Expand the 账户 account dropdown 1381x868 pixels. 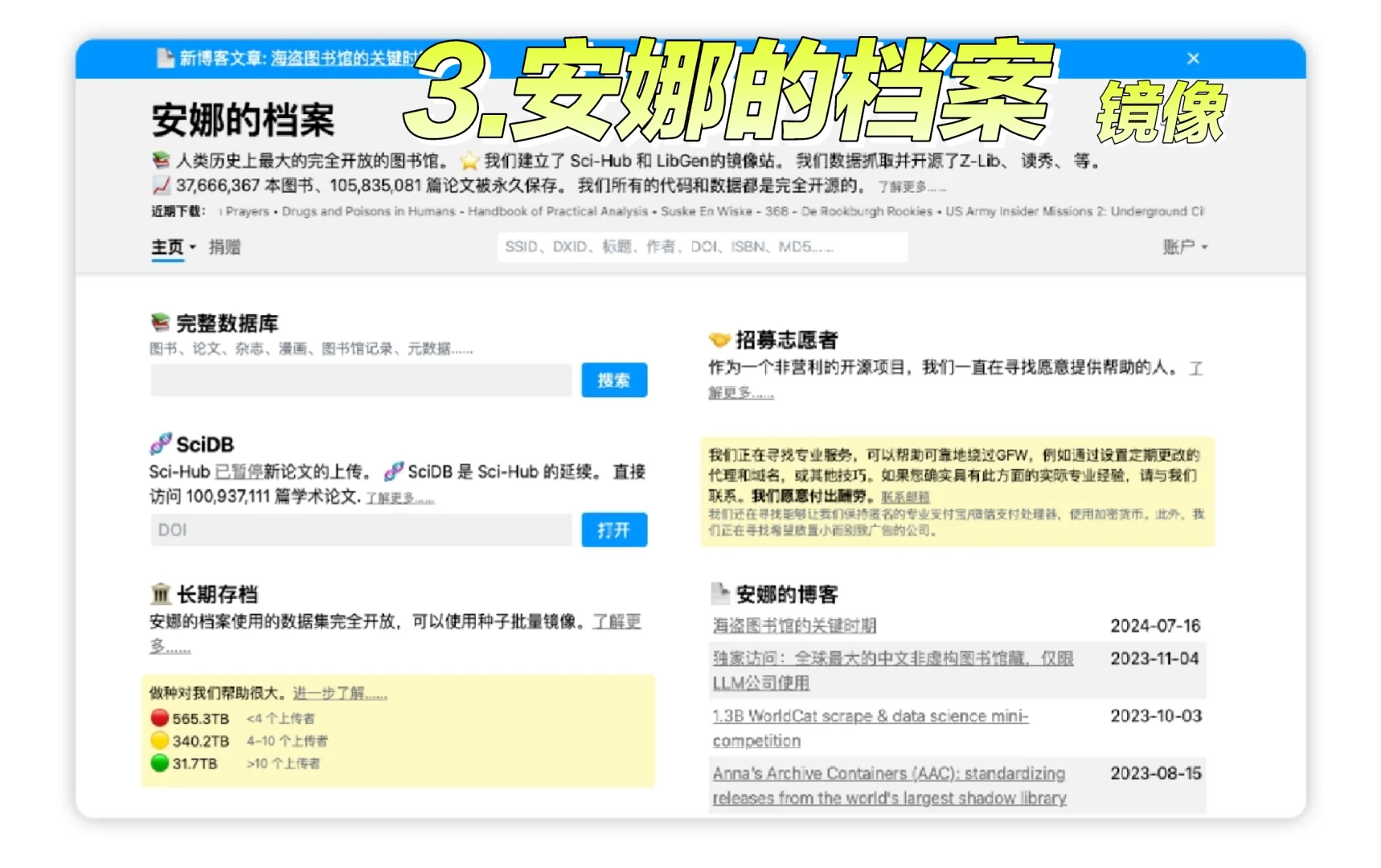click(1185, 247)
